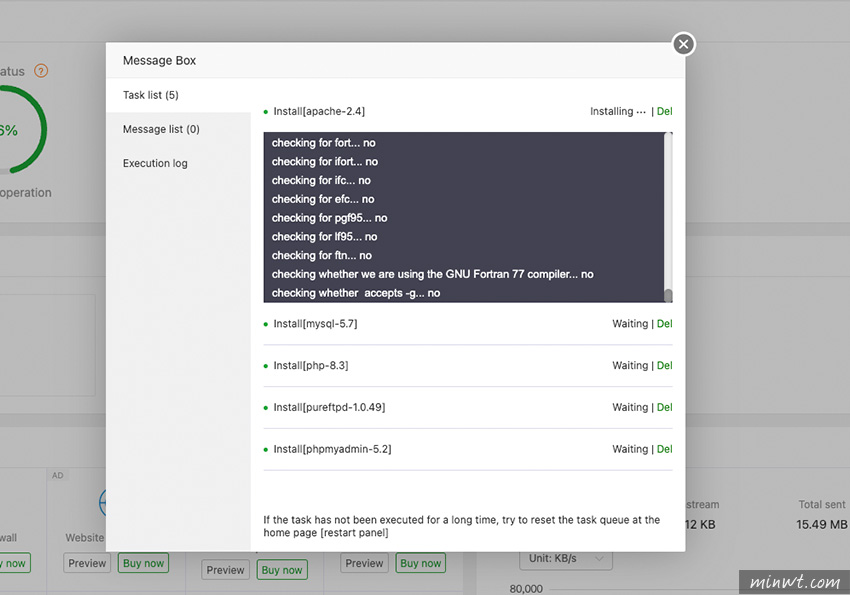This screenshot has height=595, width=850.
Task: Close the Message Box dialog
Action: point(684,44)
